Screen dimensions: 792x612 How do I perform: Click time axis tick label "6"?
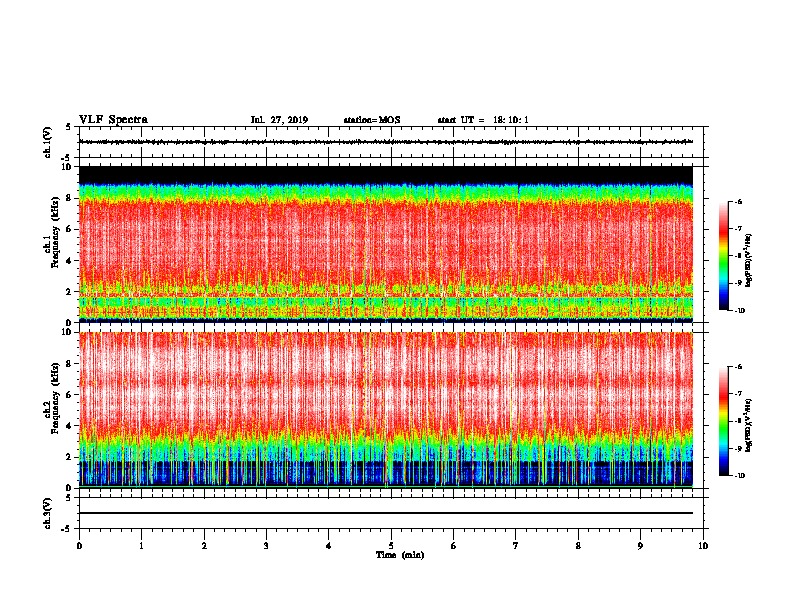click(453, 546)
